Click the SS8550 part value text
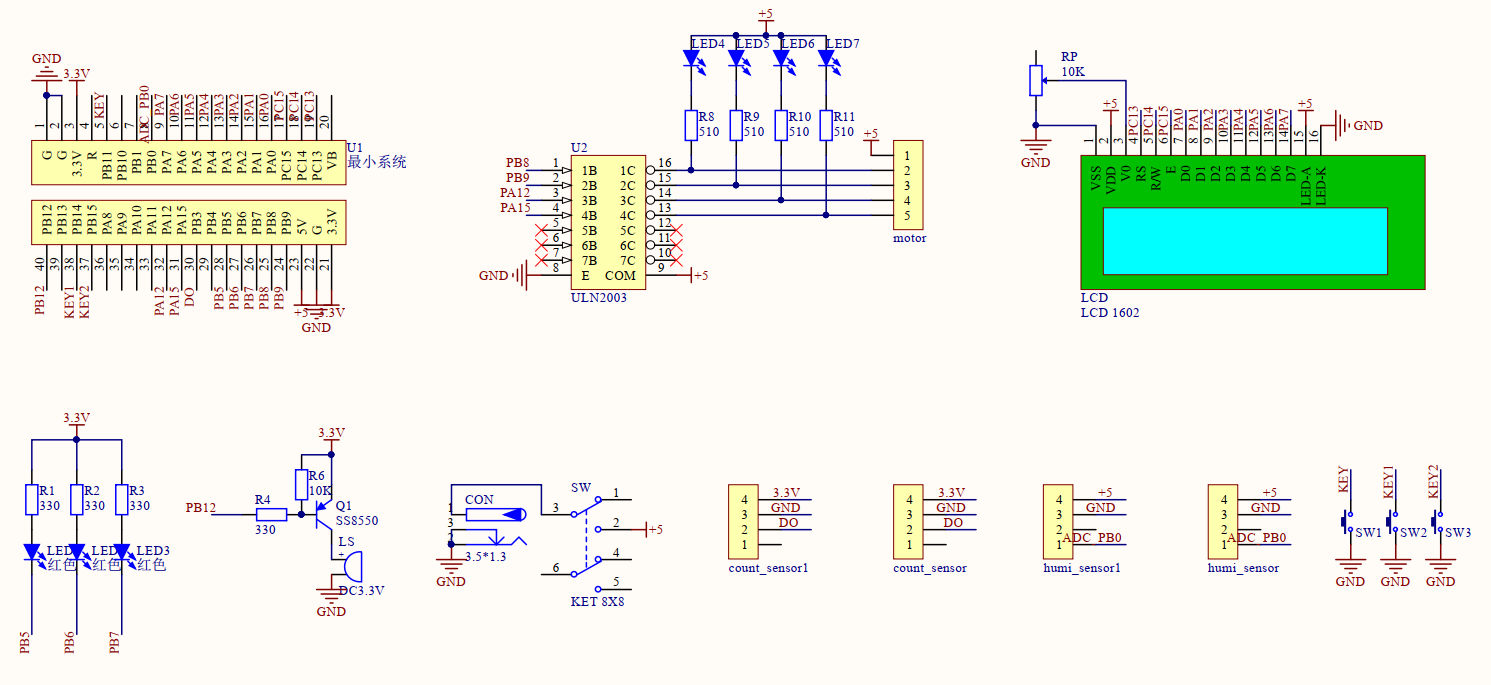Viewport: 1491px width, 685px height. coord(357,521)
